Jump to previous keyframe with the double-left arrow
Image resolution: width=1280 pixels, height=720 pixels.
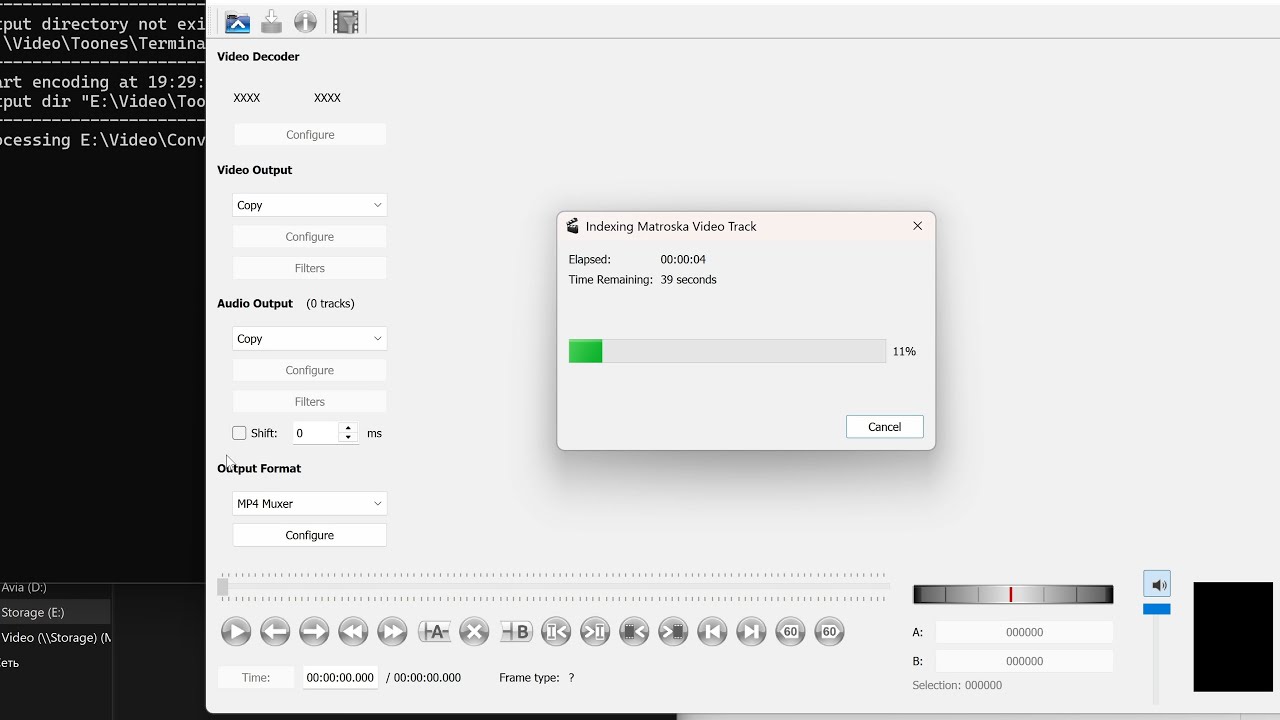[353, 631]
